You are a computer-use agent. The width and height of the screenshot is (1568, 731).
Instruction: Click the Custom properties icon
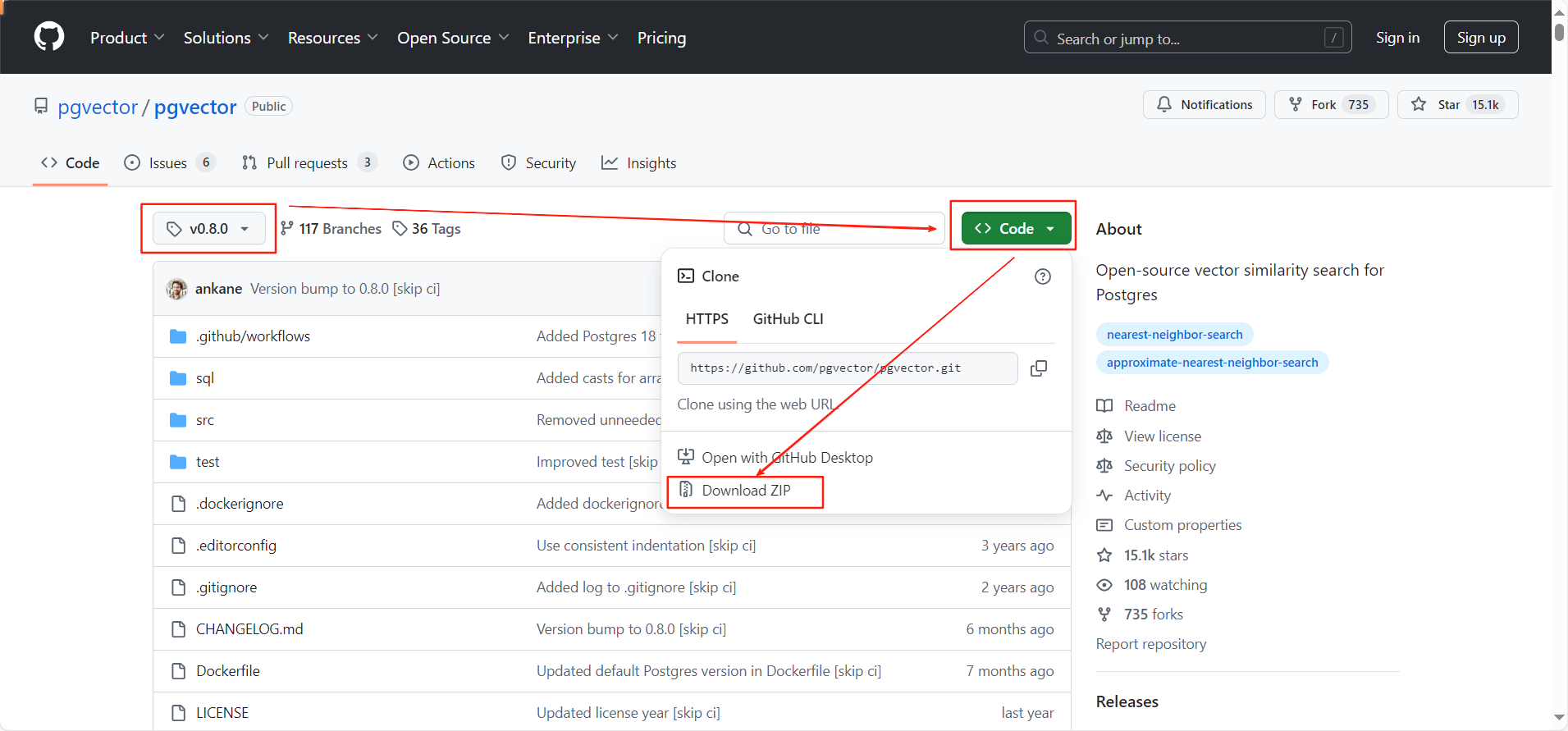click(x=1104, y=525)
